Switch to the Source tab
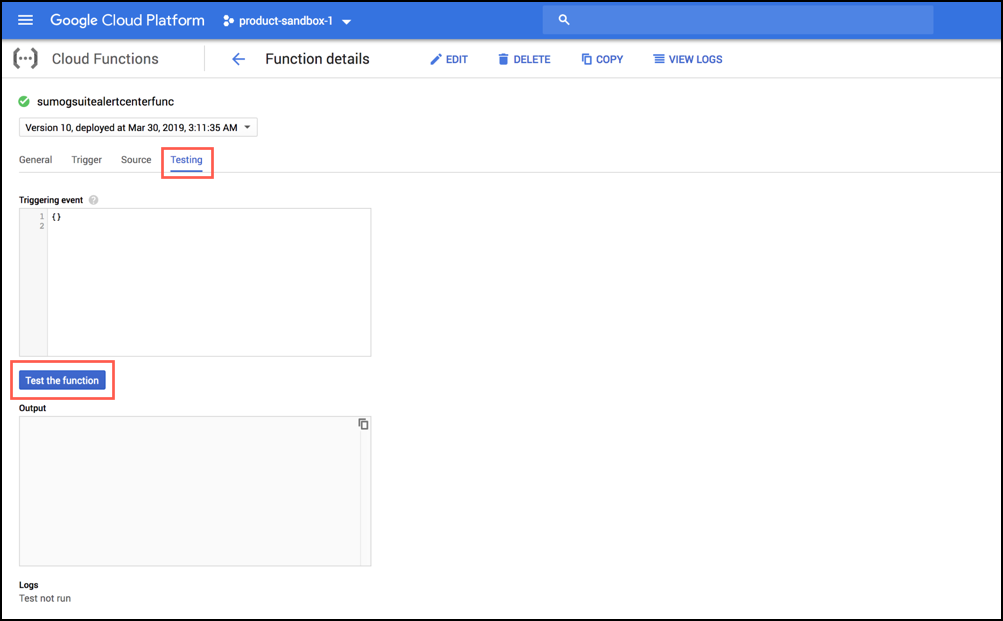The image size is (1003, 621). pyautogui.click(x=135, y=159)
